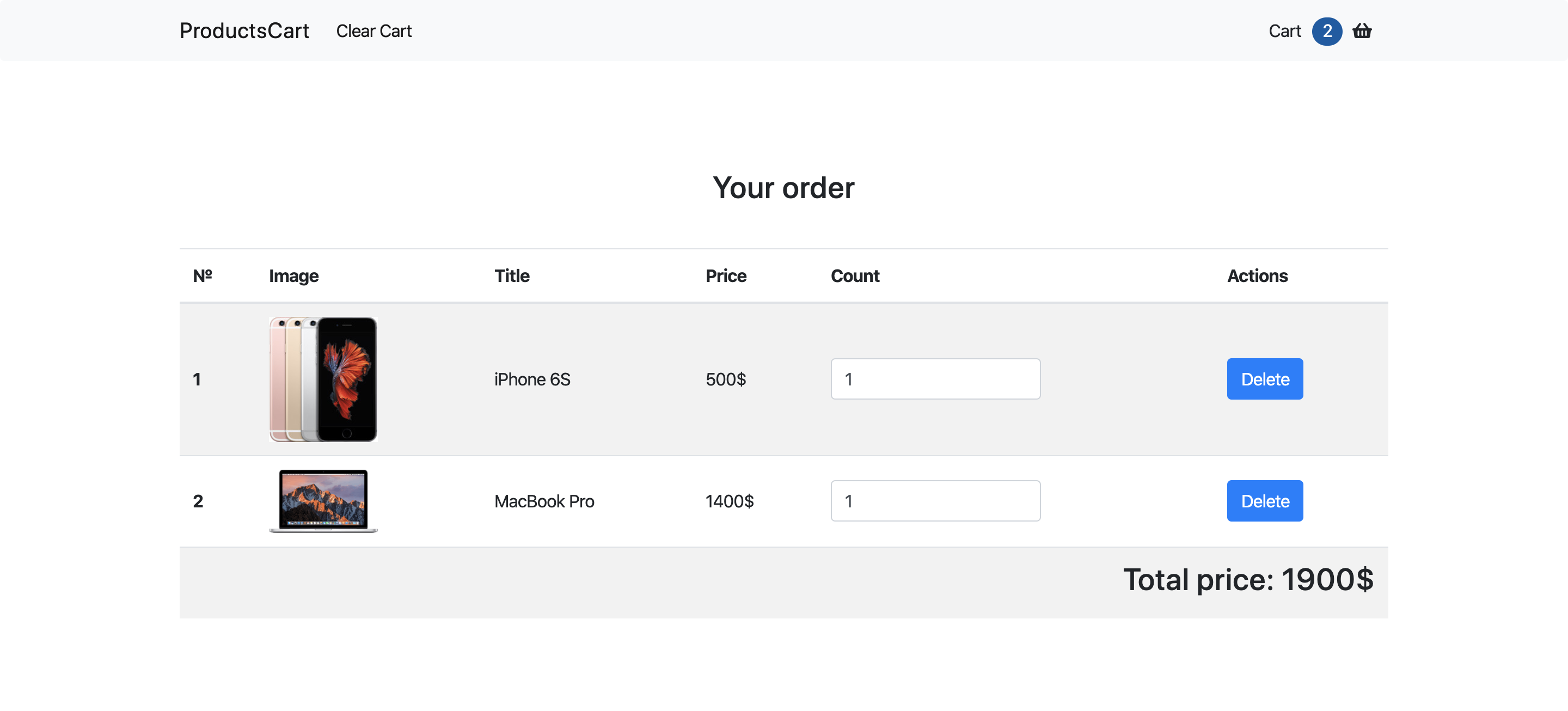1568x711 pixels.
Task: Click the iPhone 6S product thumbnail
Action: point(324,378)
